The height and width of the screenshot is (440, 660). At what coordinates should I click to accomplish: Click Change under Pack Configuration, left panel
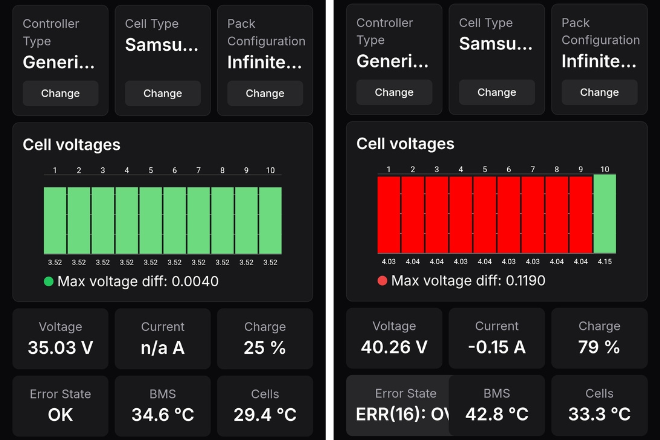pyautogui.click(x=265, y=93)
